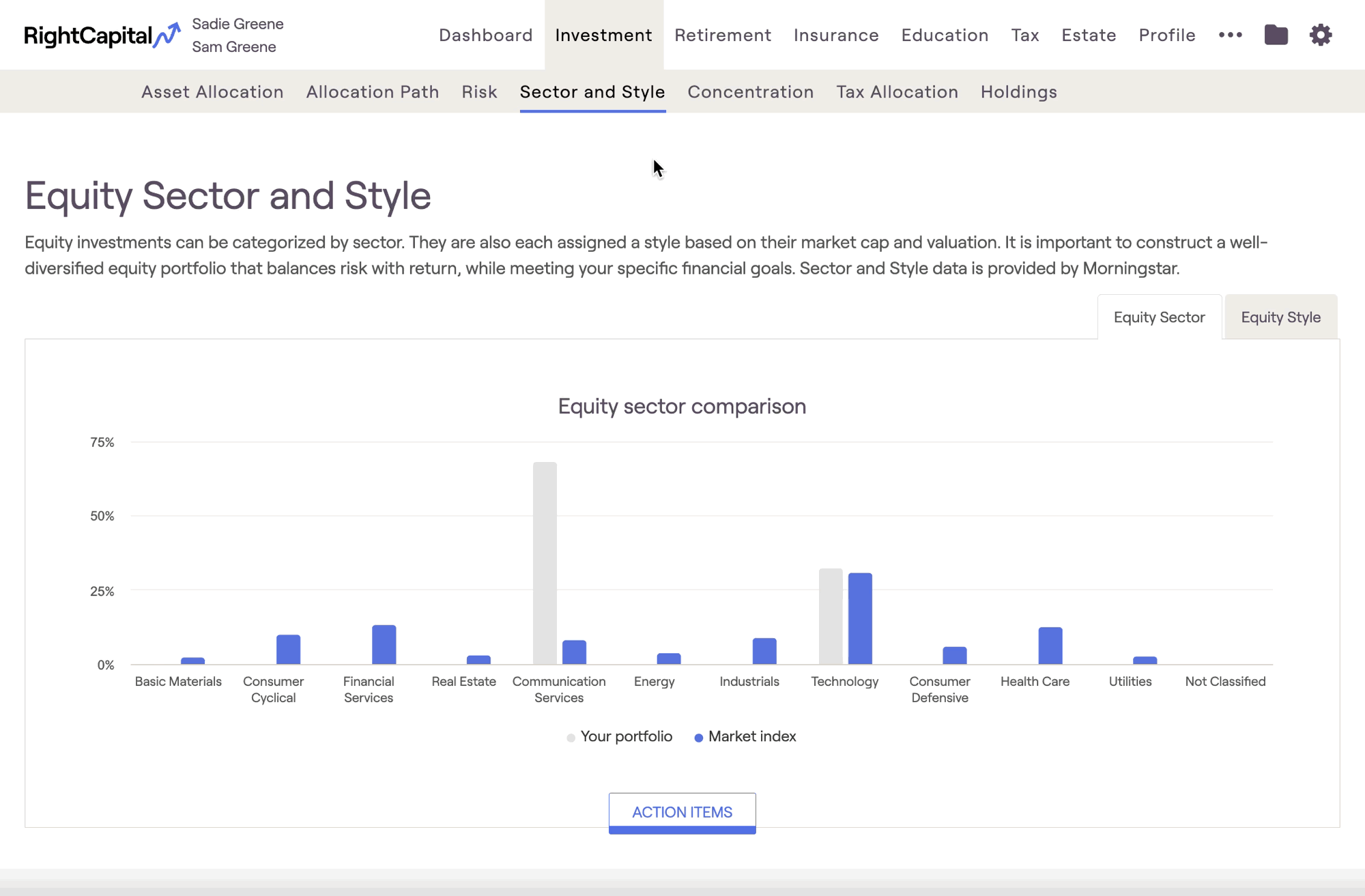Click the Consumer Defensive market index bar
1365x896 pixels.
pos(955,655)
